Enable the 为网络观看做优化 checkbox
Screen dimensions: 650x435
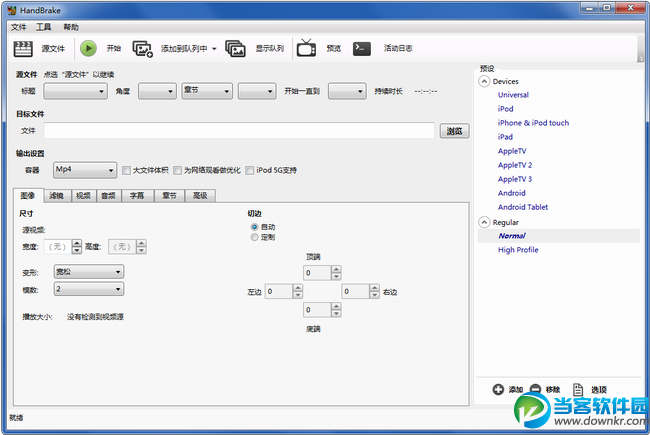tap(177, 170)
